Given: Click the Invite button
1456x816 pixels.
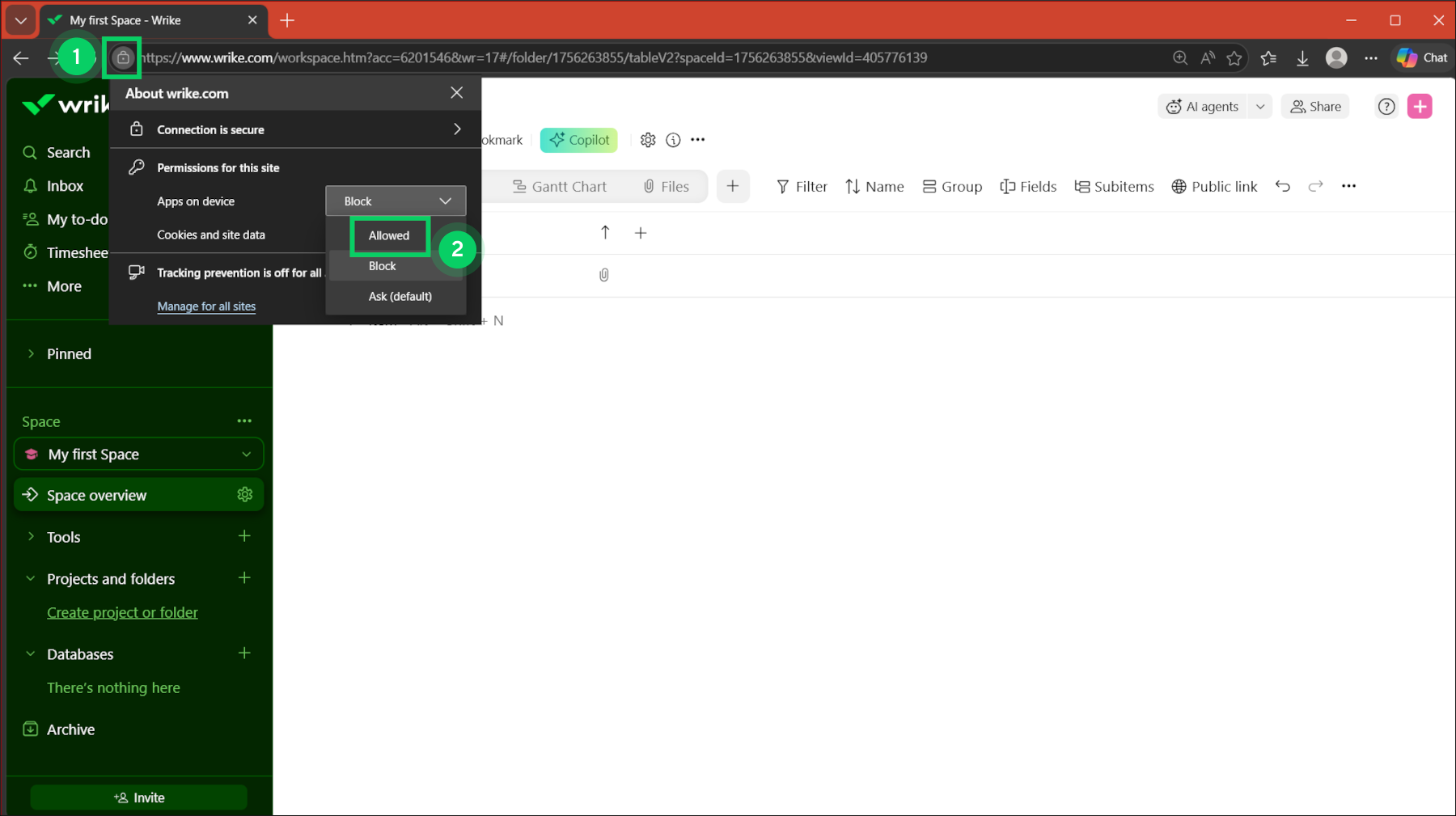Looking at the screenshot, I should (x=139, y=797).
